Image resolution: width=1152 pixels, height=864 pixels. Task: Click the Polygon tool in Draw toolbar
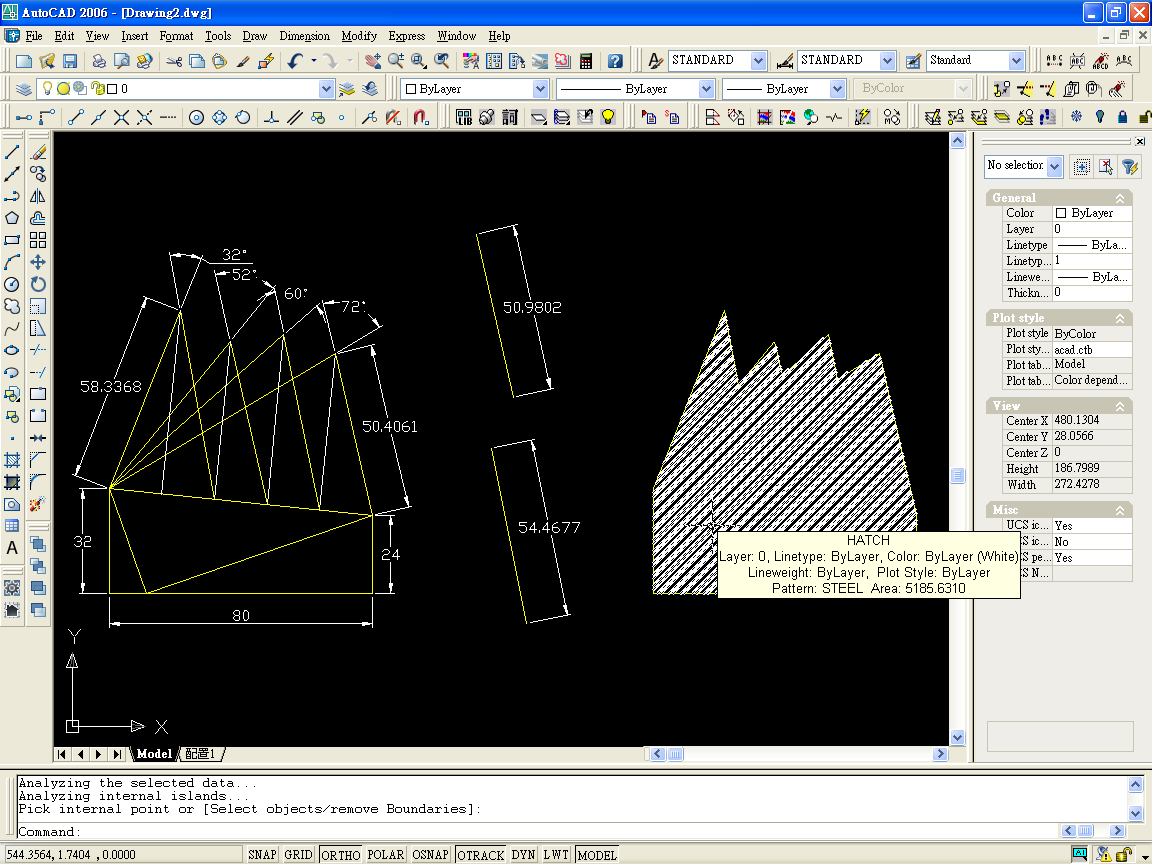point(13,218)
